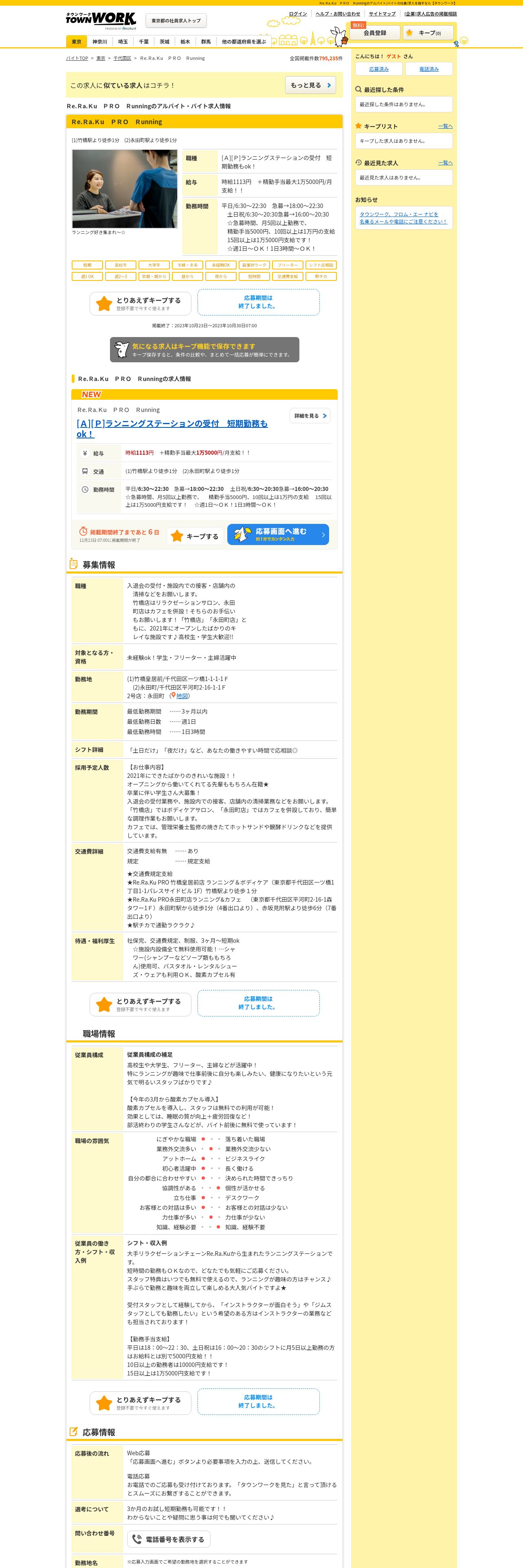Screen dimensions: 523x1568
Task: Click the history clock icon beside 最近見た求人
Action: tap(358, 162)
